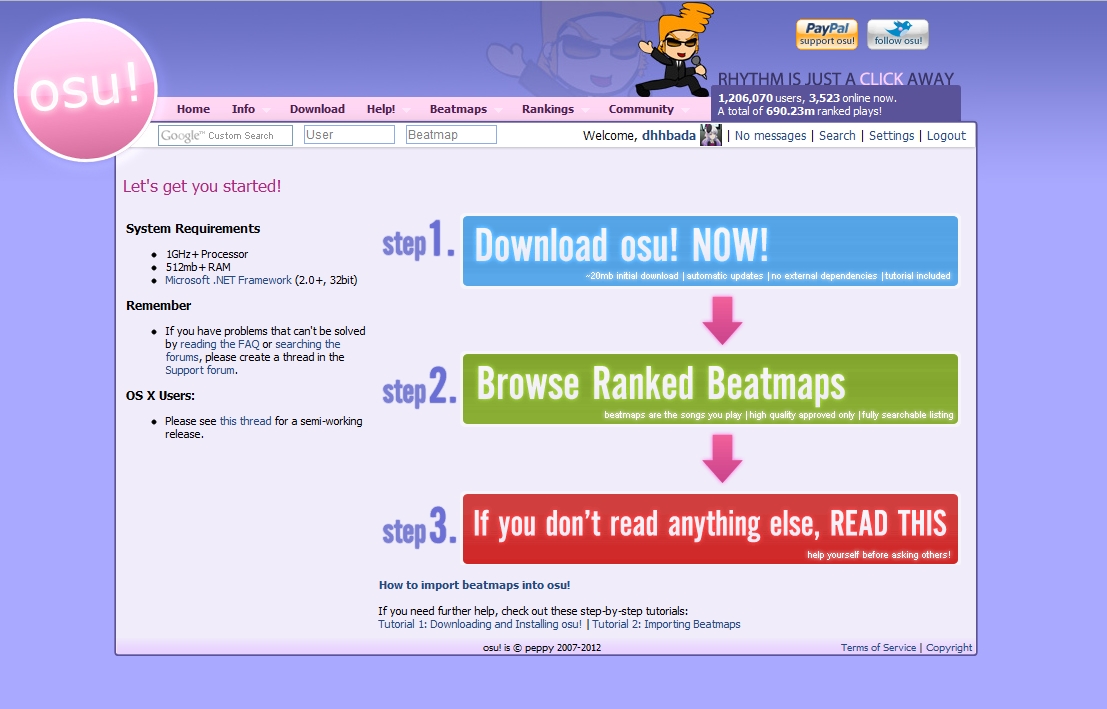1107x709 pixels.
Task: Click the pink osu! logo
Action: 86,90
